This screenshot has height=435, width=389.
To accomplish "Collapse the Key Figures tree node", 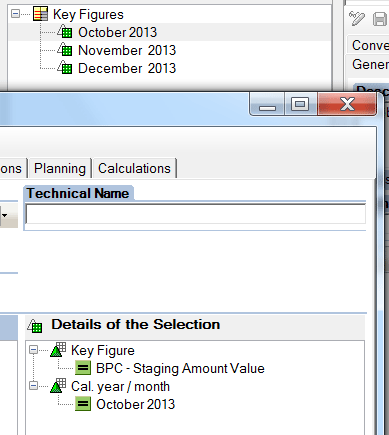I will pyautogui.click(x=15, y=14).
